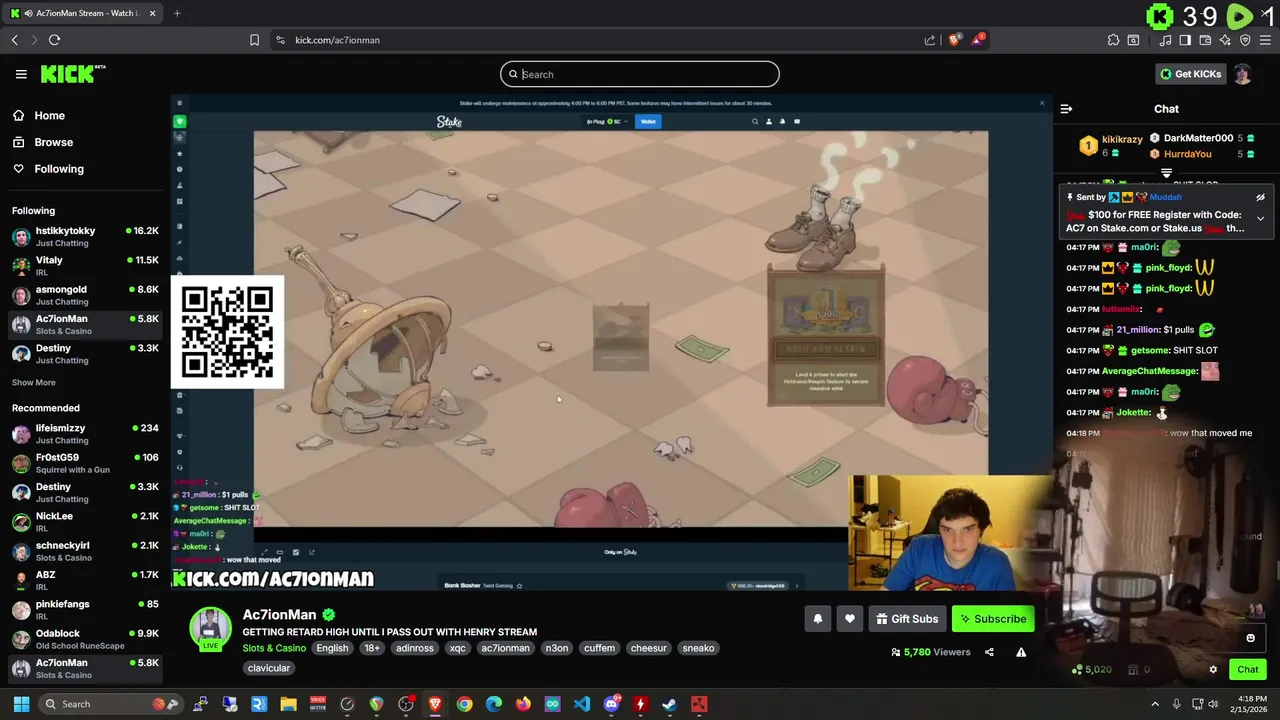Viewport: 1280px width, 720px height.
Task: Open Brave Rewards triangle icon
Action: (x=979, y=40)
